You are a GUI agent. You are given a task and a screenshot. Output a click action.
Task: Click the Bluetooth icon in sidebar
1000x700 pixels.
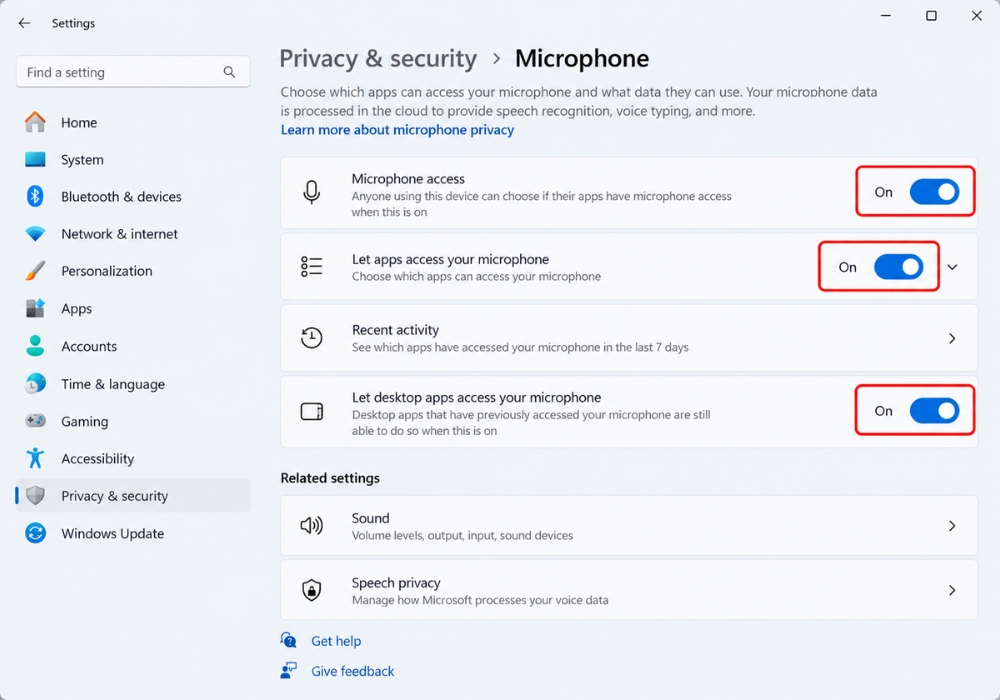tap(35, 196)
